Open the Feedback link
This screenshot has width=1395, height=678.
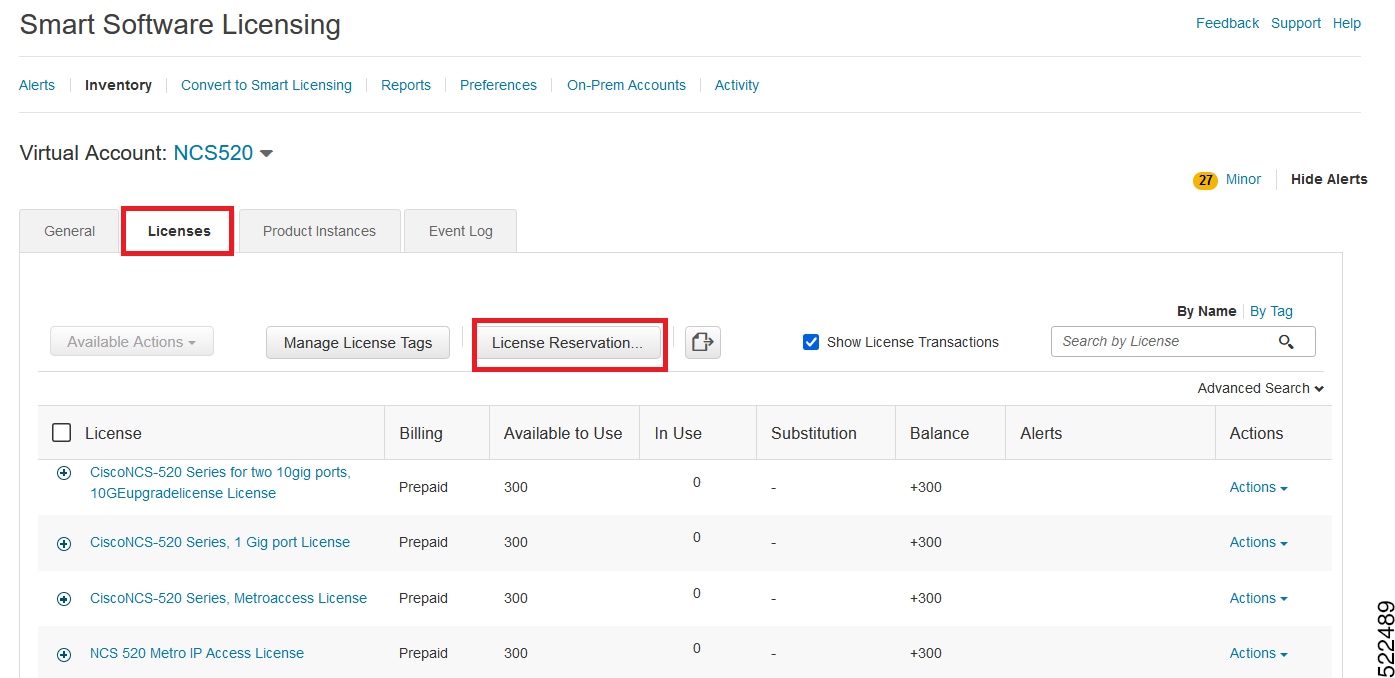pos(1227,23)
